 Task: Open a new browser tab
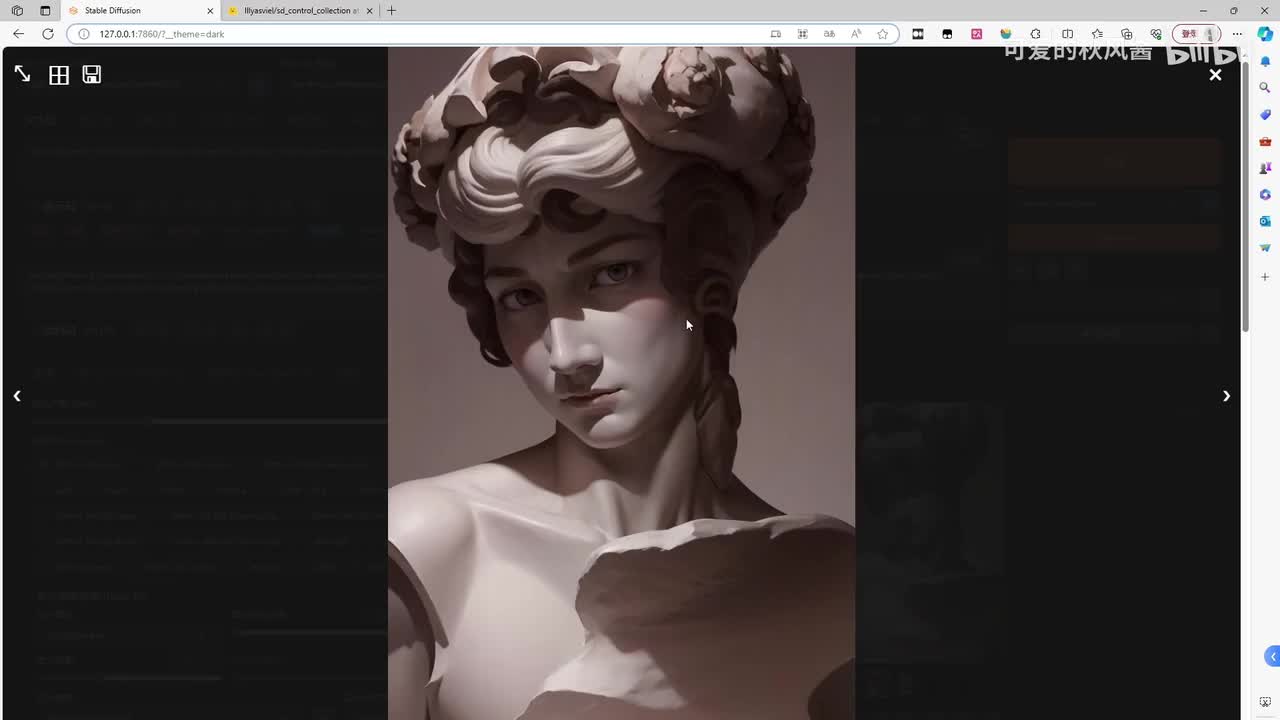pyautogui.click(x=391, y=11)
